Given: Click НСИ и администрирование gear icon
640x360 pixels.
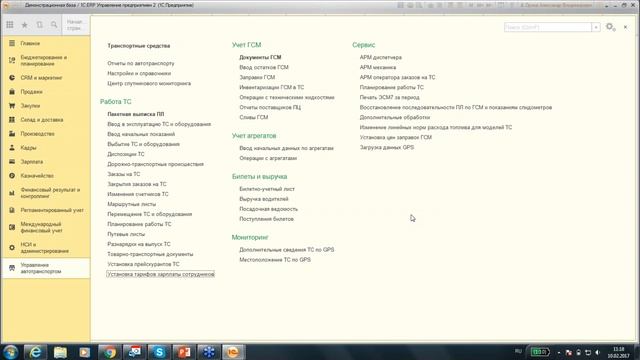Looking at the screenshot, I should point(12,247).
